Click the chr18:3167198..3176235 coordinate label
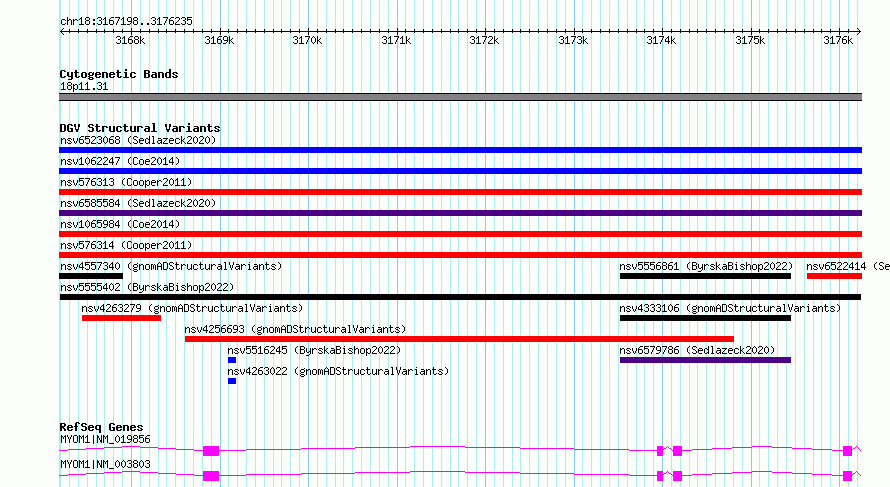 [x=126, y=22]
